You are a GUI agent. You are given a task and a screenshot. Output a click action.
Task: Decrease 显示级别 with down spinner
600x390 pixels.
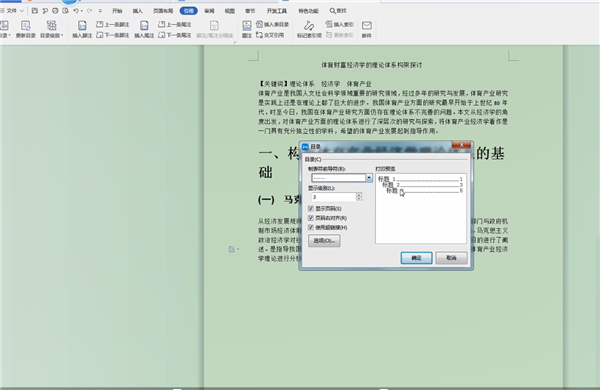tap(359, 199)
